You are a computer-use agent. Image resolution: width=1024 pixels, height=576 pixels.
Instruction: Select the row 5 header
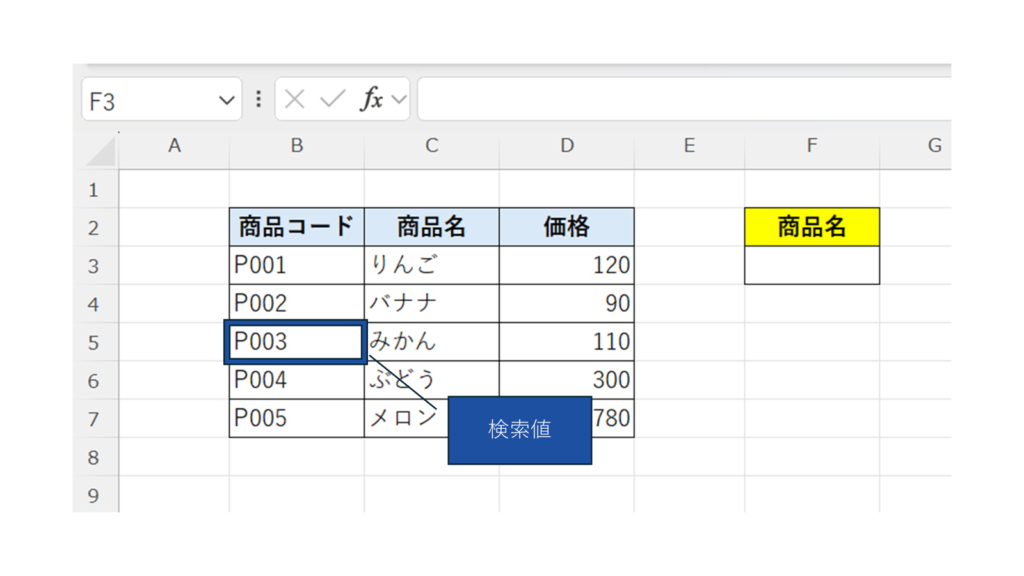click(x=94, y=342)
